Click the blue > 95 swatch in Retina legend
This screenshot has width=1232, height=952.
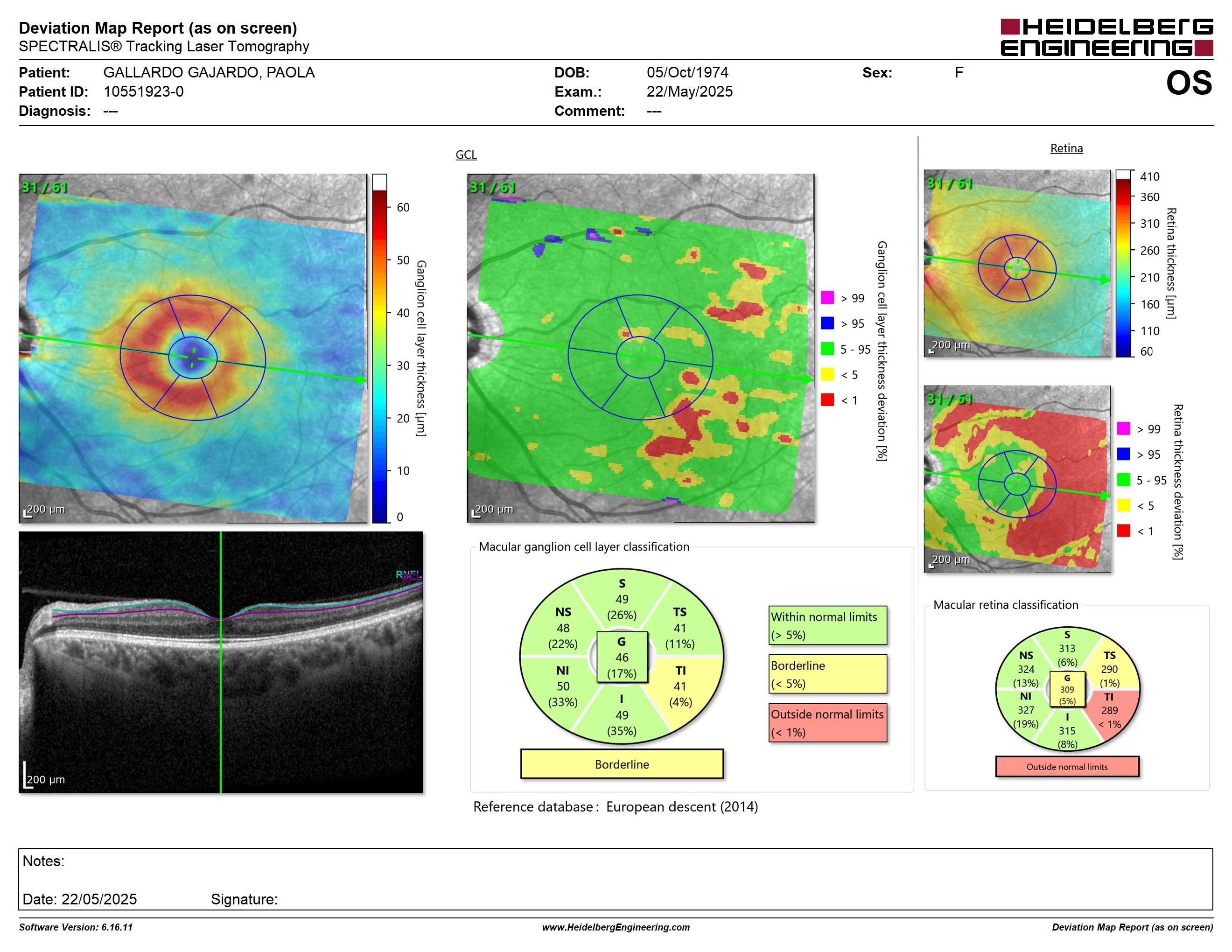coord(1124,454)
